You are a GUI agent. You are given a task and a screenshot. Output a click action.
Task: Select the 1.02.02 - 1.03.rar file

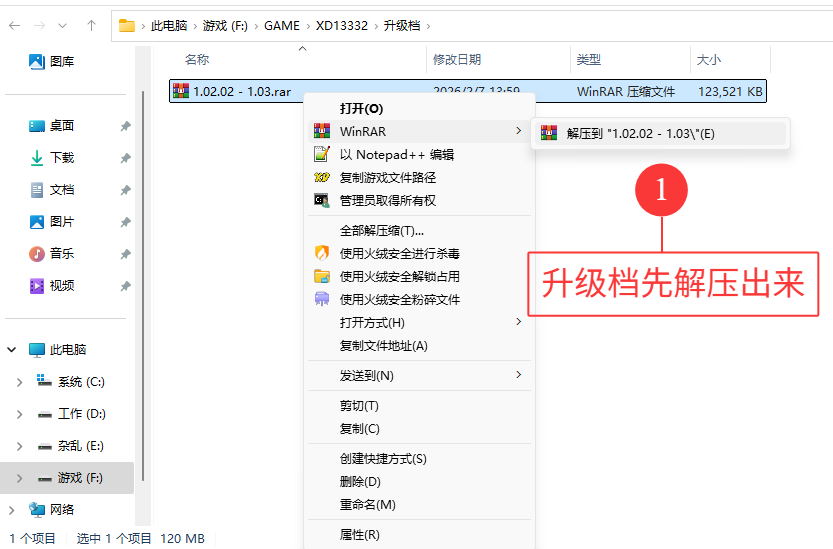click(241, 91)
